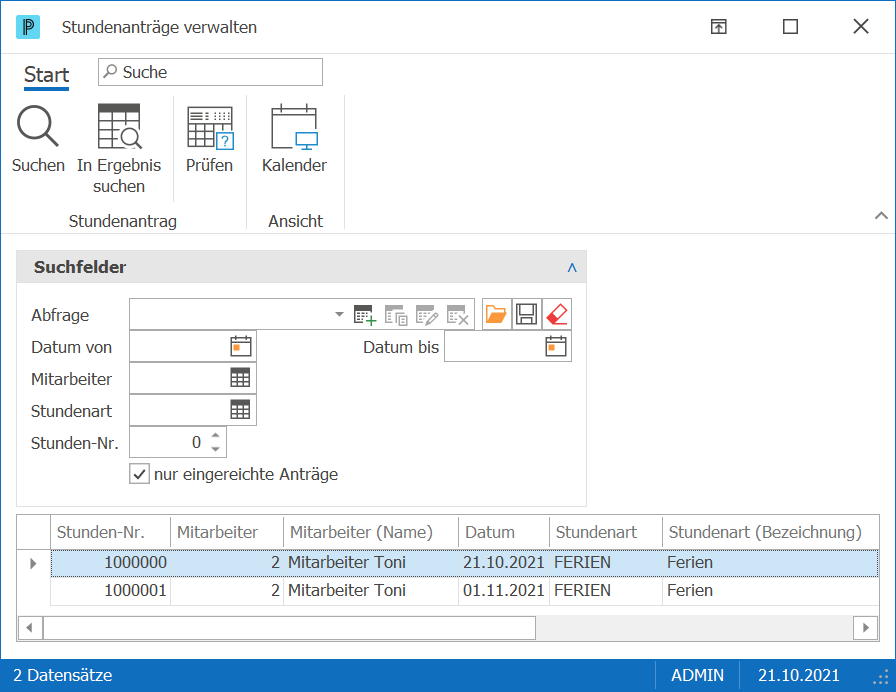This screenshot has width=896, height=692.
Task: Click the scroll right arrow
Action: [x=866, y=627]
